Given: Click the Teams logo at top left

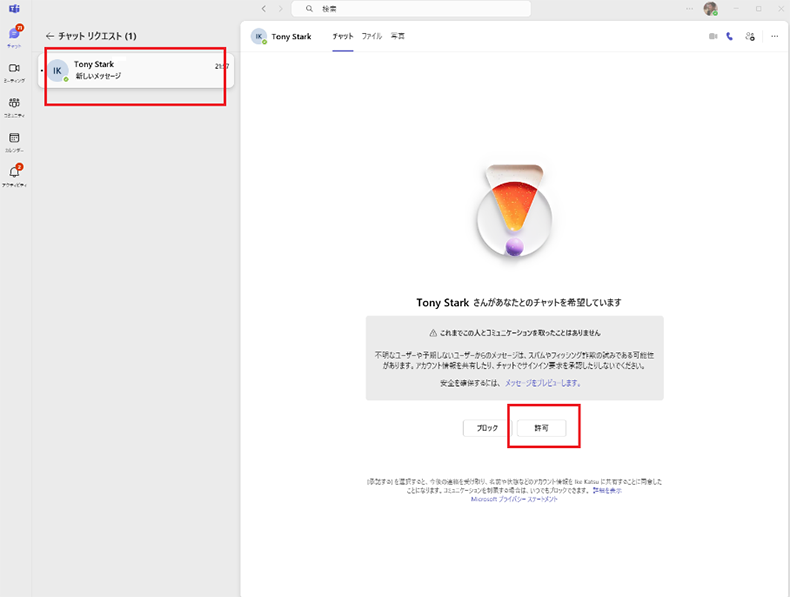Looking at the screenshot, I should coord(14,8).
